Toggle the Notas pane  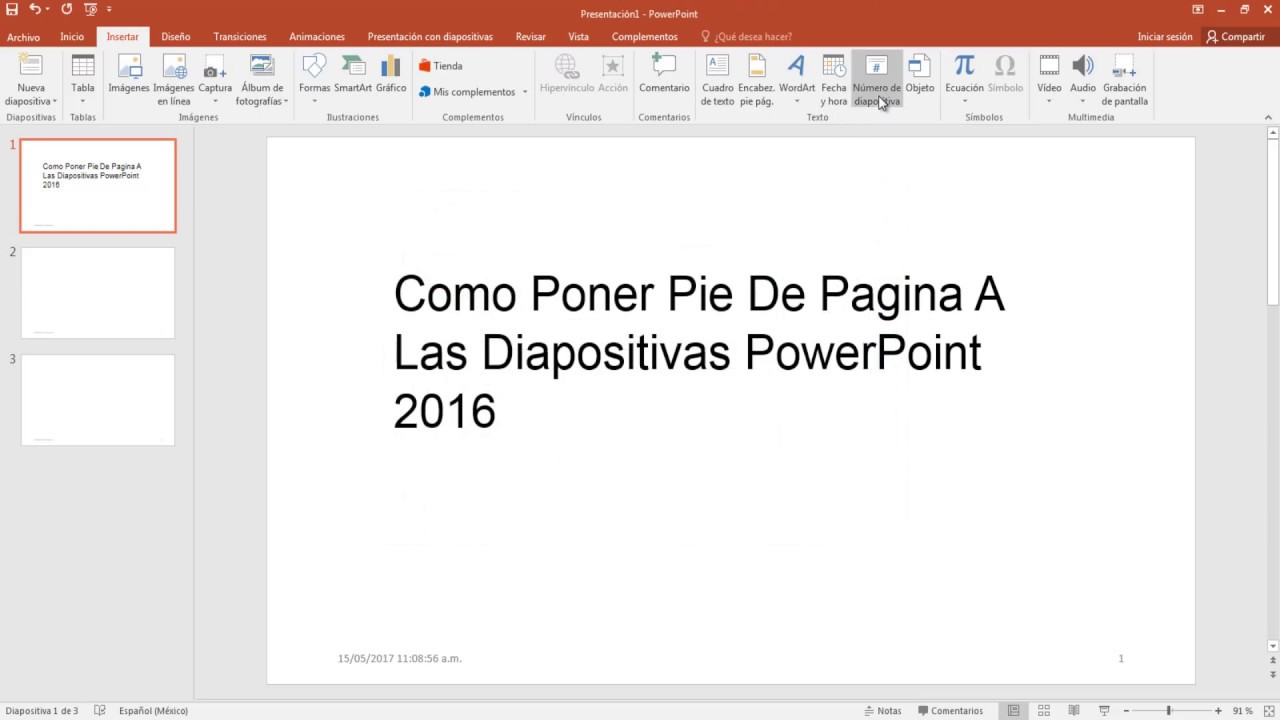point(883,711)
